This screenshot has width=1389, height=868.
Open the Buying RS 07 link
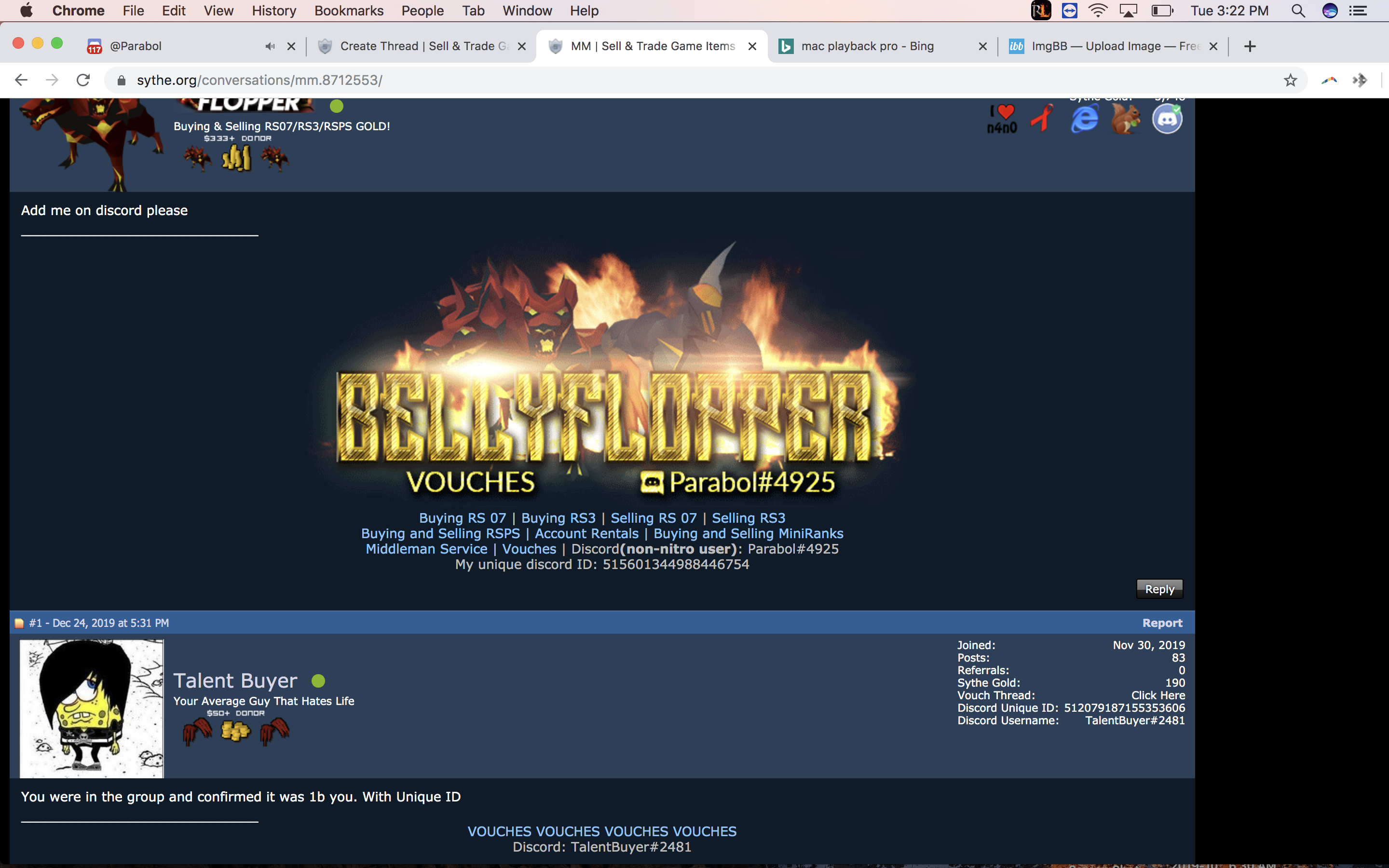(463, 518)
